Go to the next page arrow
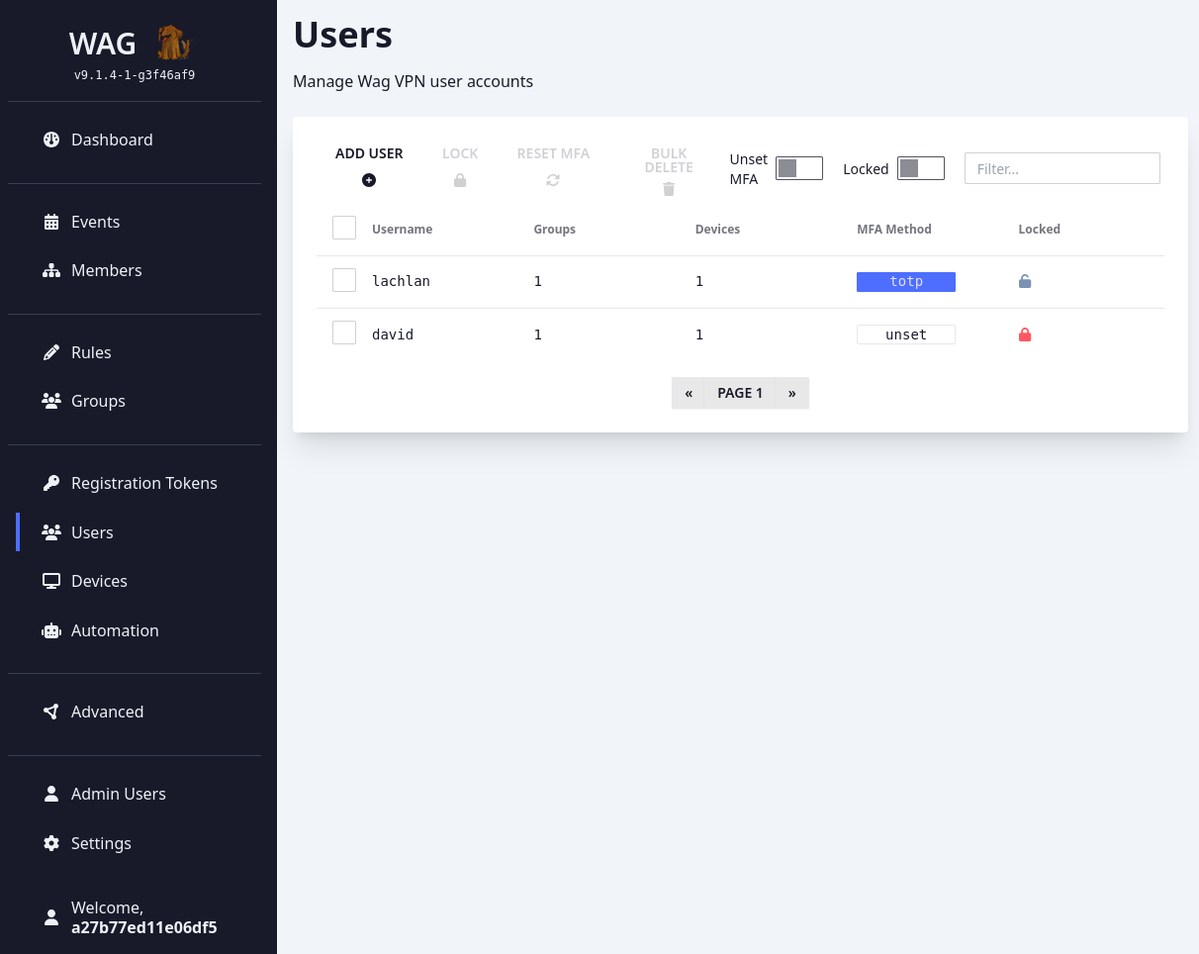Viewport: 1199px width, 954px height. click(x=792, y=393)
